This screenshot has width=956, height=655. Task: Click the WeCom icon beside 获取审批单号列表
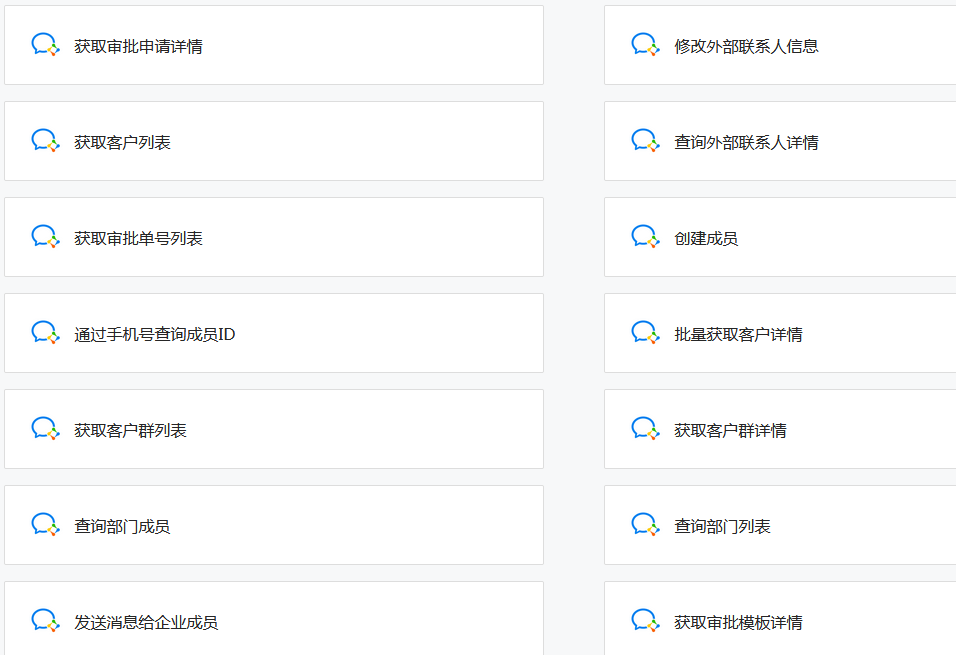click(x=46, y=237)
